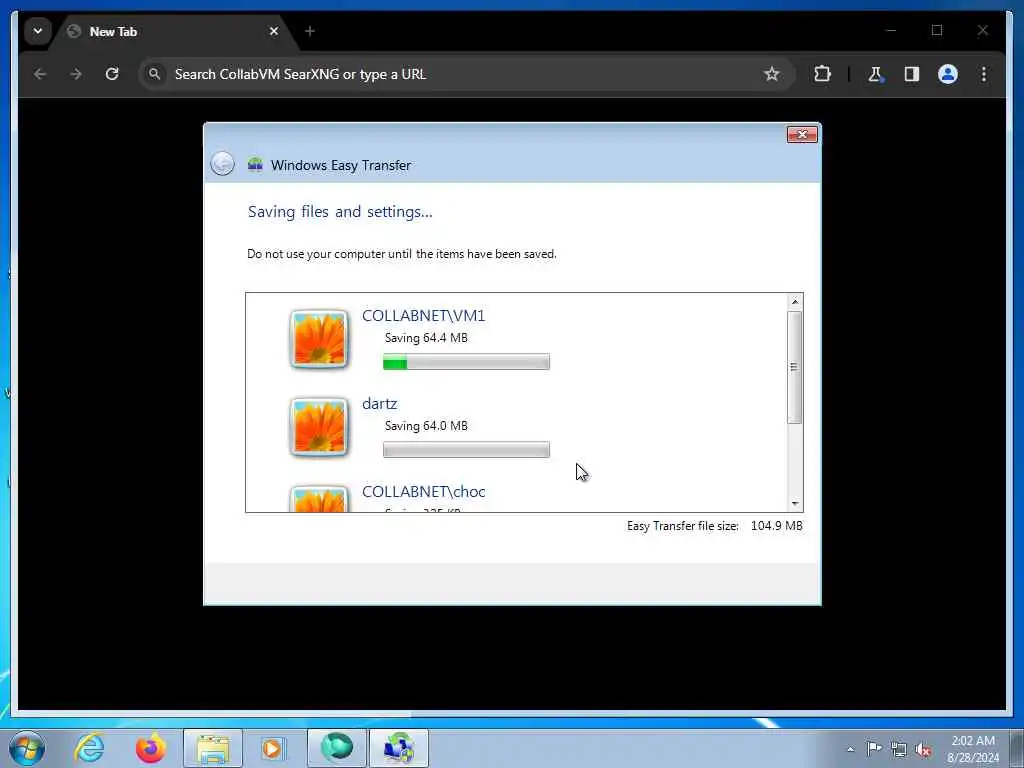Click the COLLABNET\VM1 account picture
The image size is (1024, 768).
click(x=319, y=339)
